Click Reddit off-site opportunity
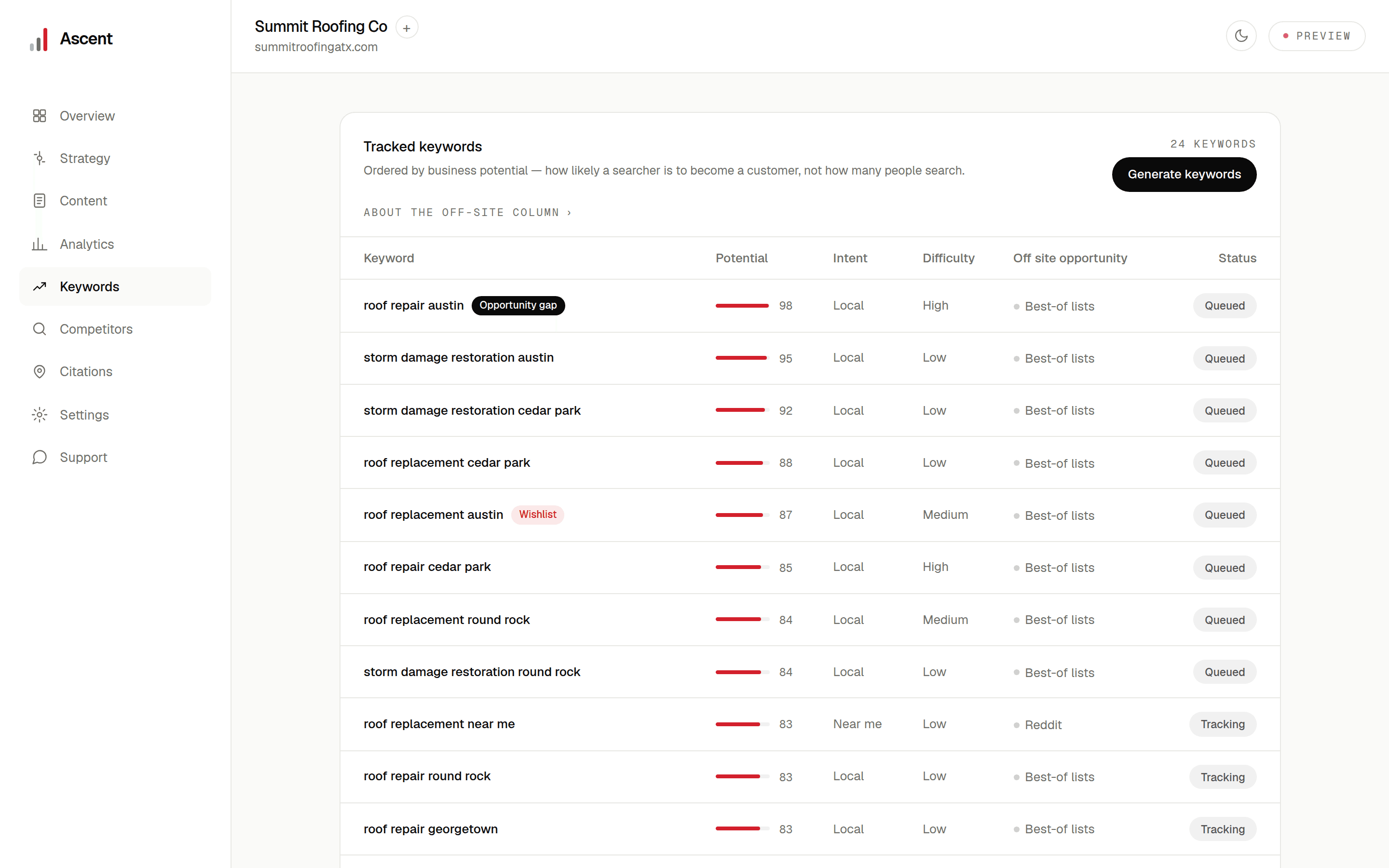The width and height of the screenshot is (1389, 868). [1038, 725]
